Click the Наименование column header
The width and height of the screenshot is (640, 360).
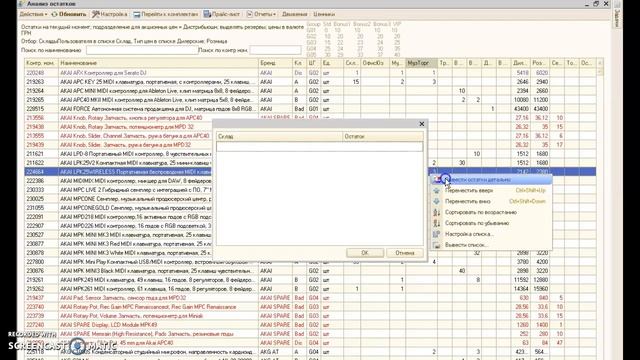(158, 63)
